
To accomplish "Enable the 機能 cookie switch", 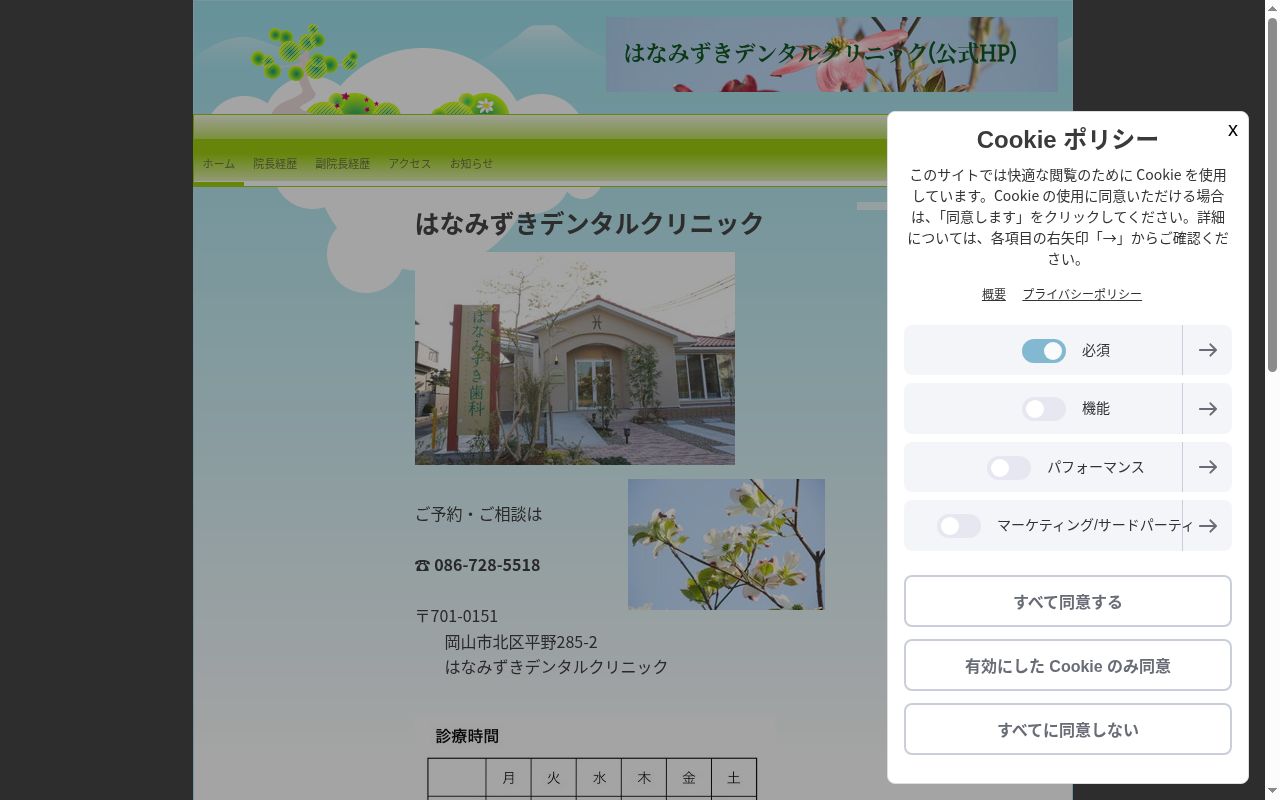I will coord(1043,409).
